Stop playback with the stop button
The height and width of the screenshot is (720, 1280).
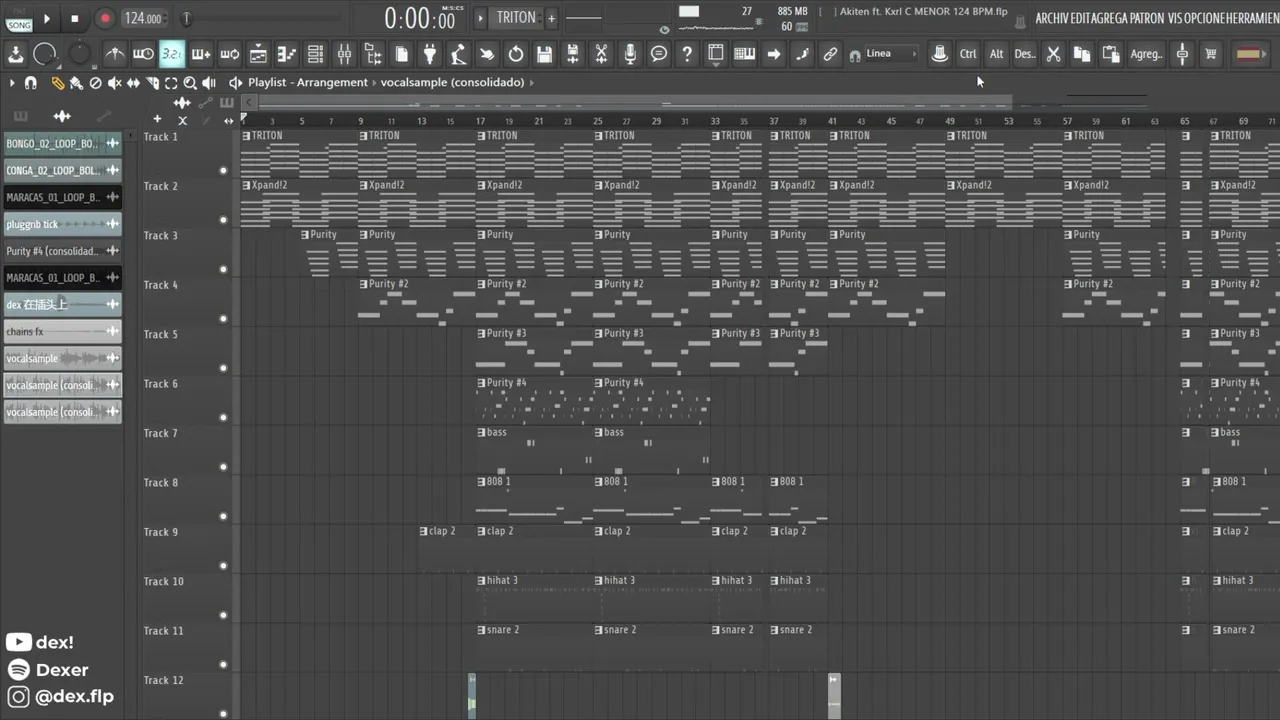coord(75,18)
